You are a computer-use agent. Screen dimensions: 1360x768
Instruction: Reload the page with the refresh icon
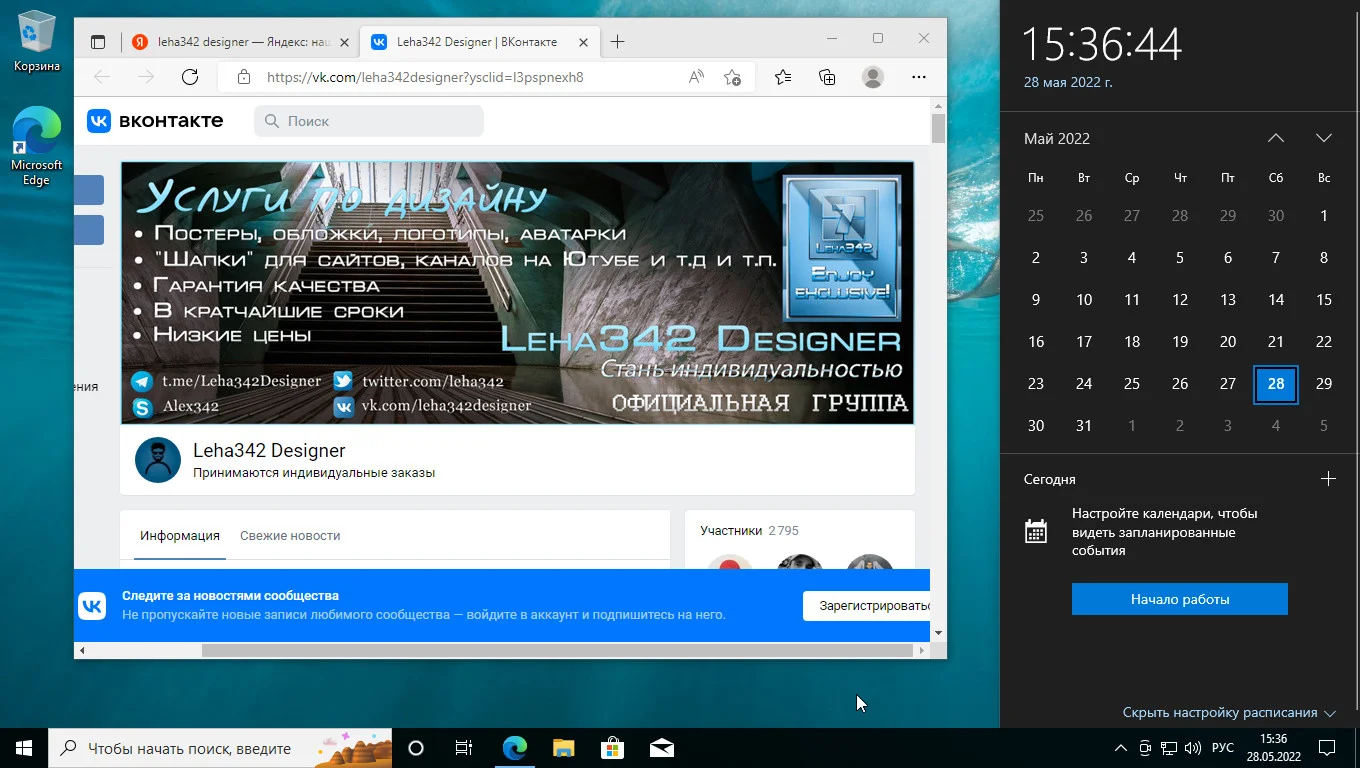tap(190, 77)
